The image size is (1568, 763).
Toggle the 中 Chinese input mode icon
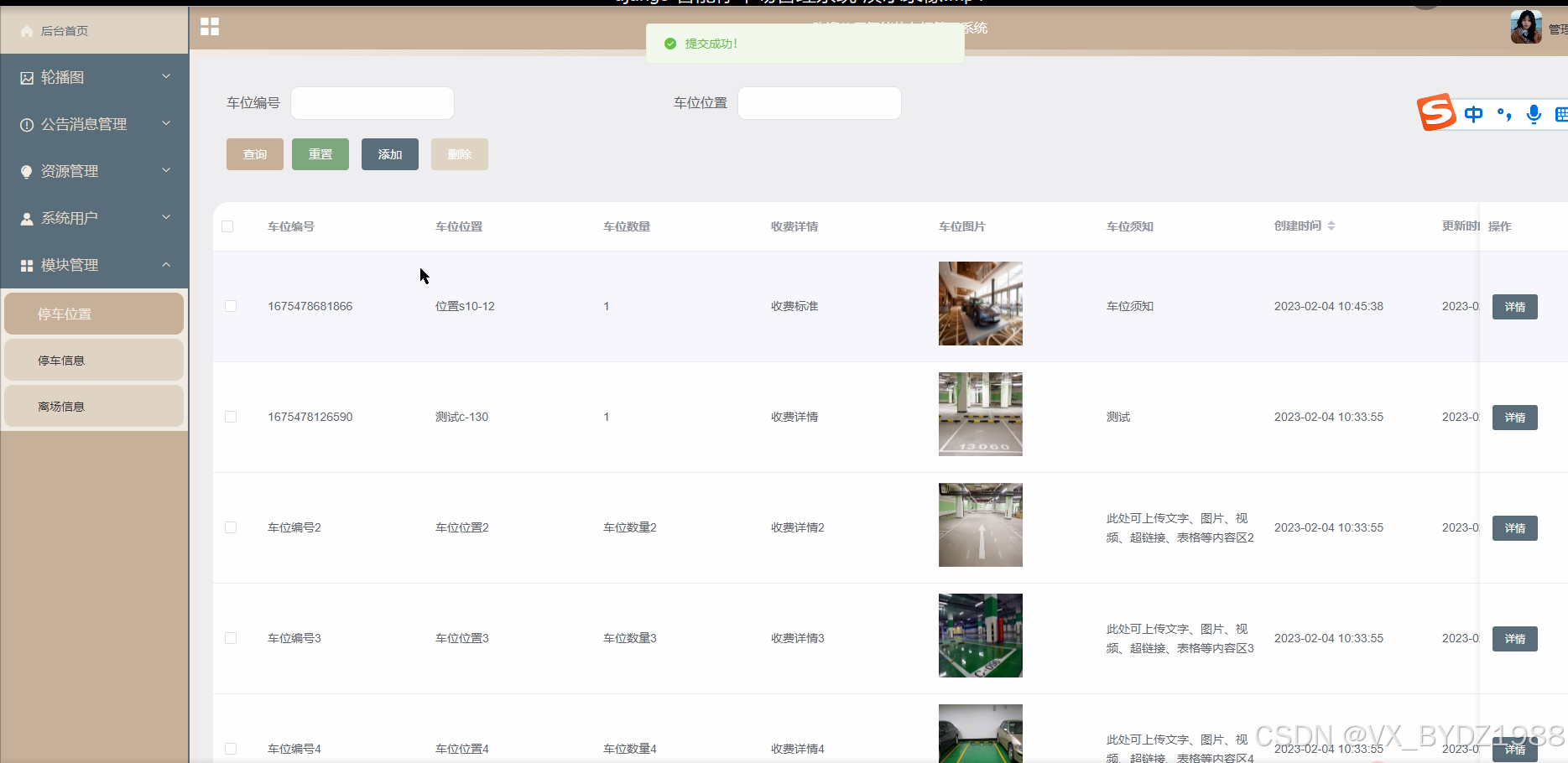tap(1474, 114)
